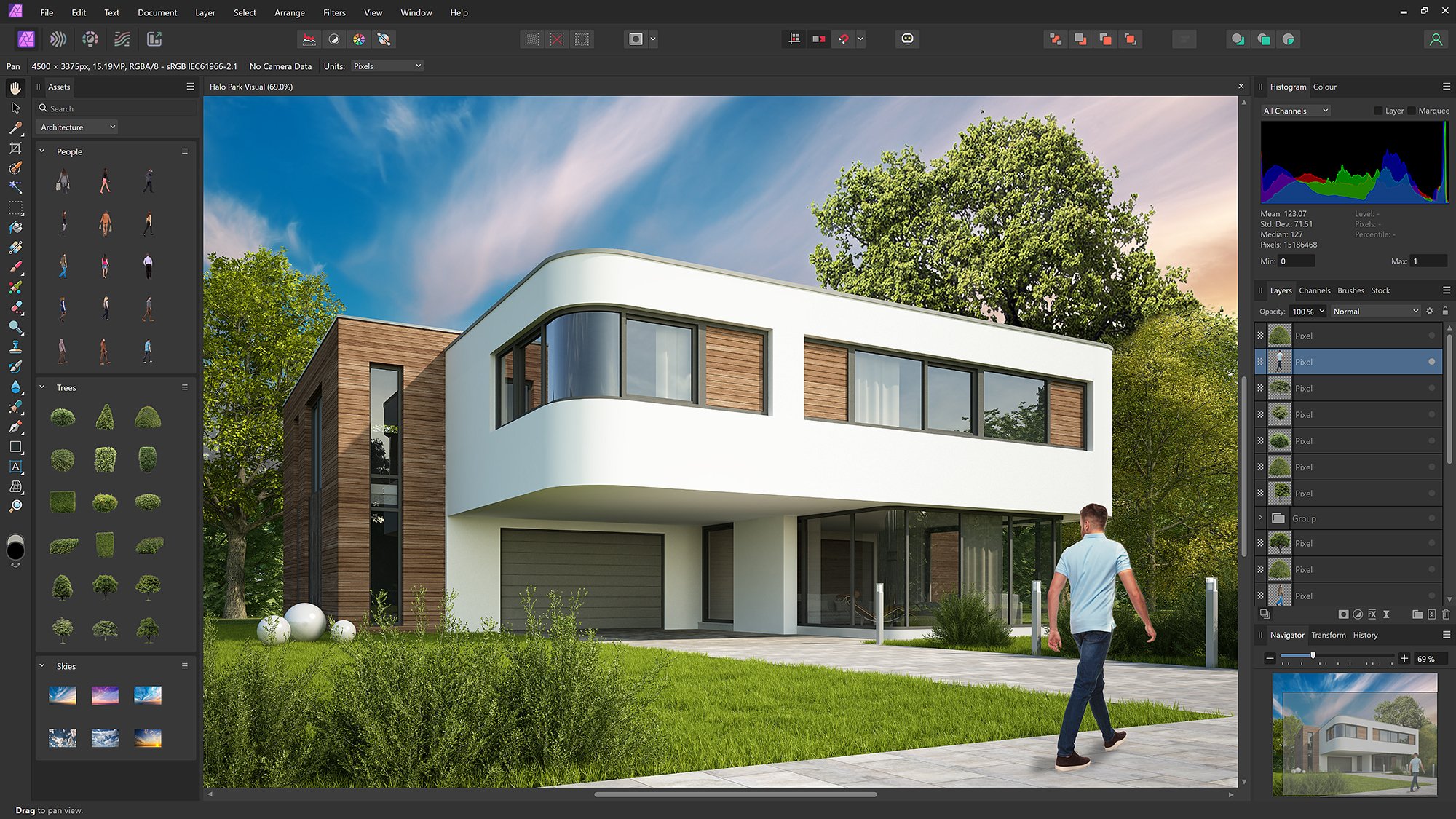Select the Architecture asset category dropdown
The image size is (1456, 819).
pos(77,127)
